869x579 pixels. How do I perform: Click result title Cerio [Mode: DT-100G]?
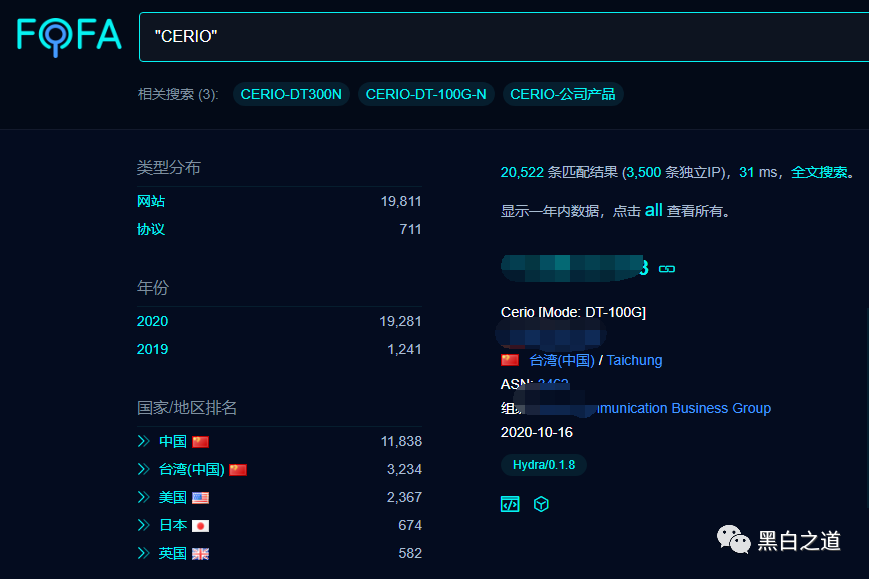click(573, 312)
